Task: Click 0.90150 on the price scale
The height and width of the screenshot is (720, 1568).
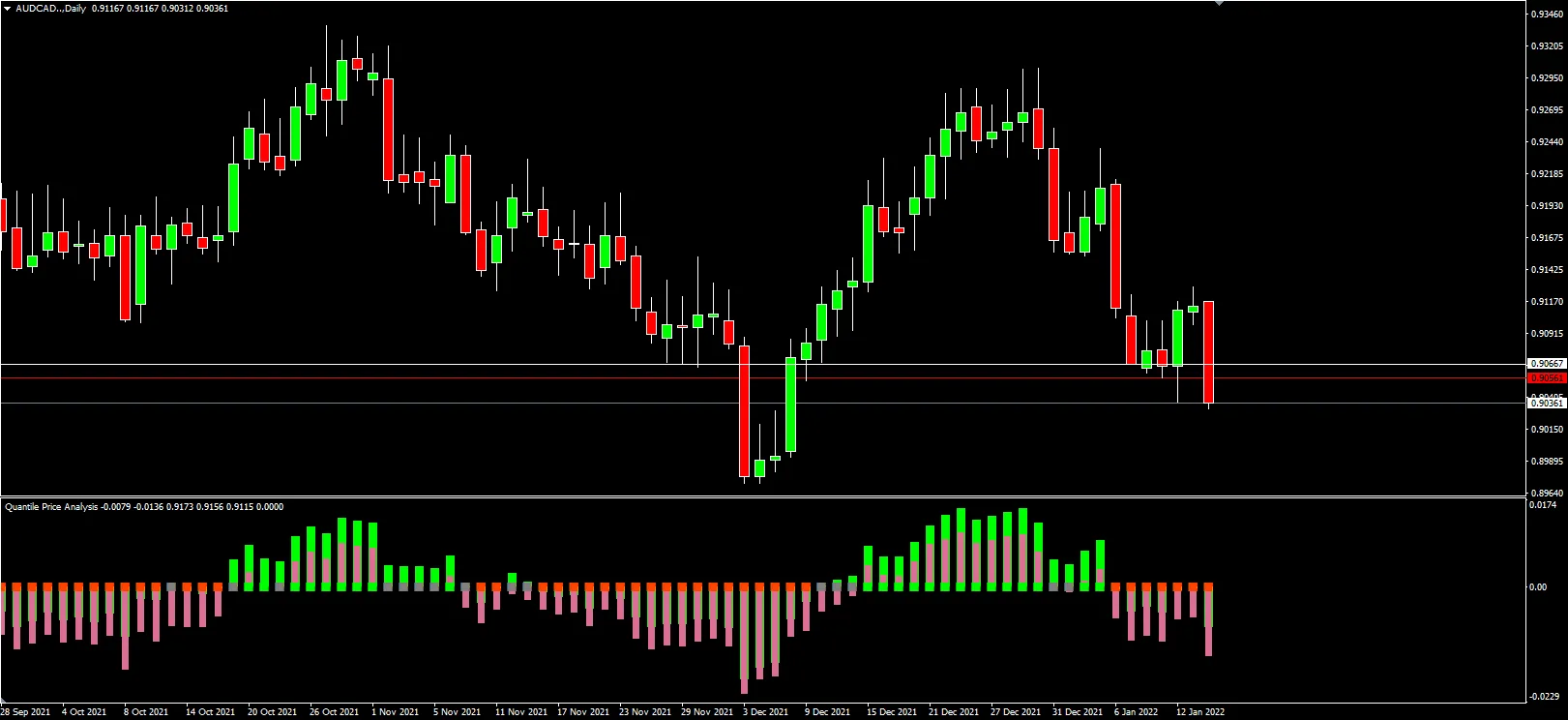Action: point(1549,430)
